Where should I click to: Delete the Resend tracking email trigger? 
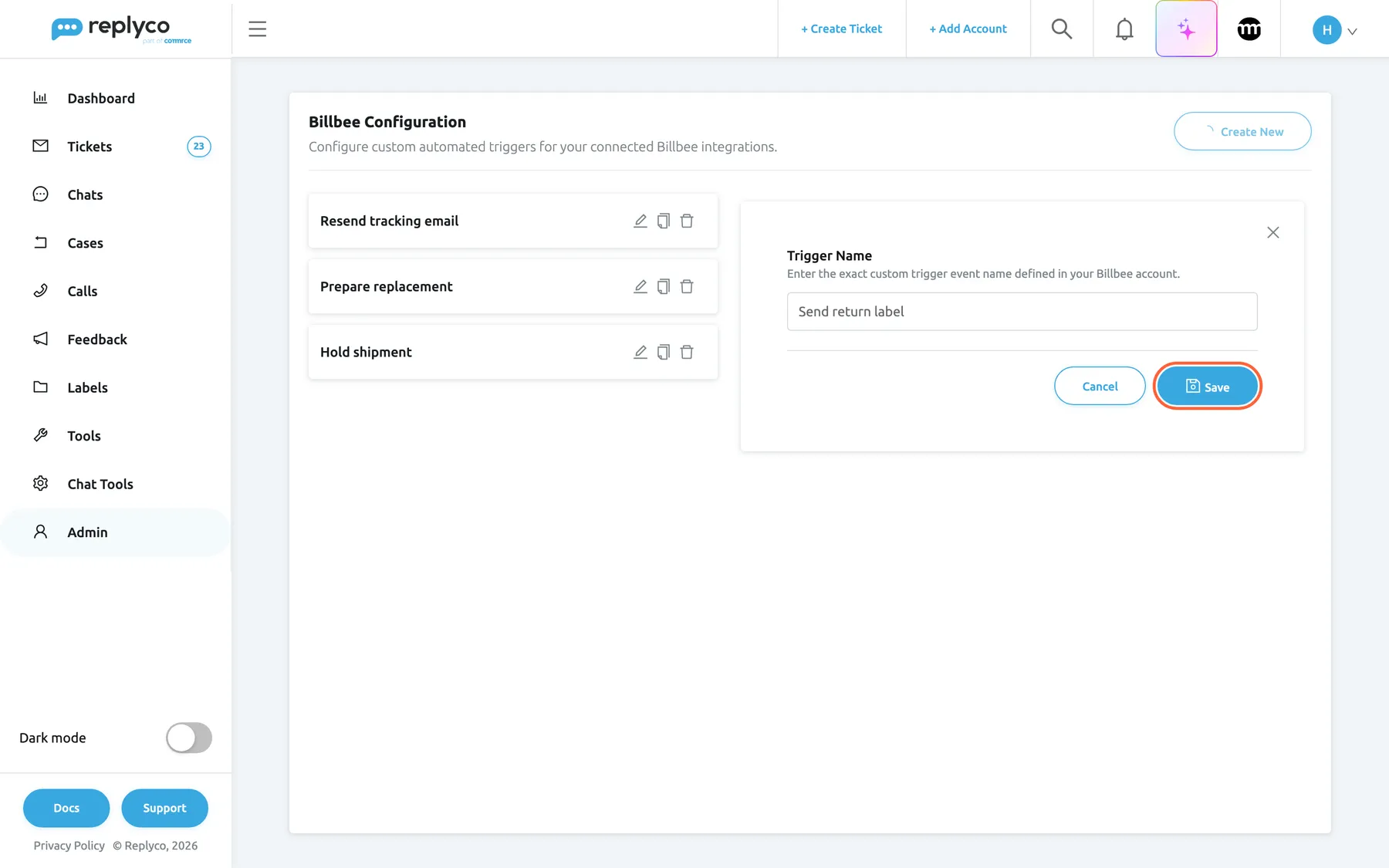click(x=687, y=221)
